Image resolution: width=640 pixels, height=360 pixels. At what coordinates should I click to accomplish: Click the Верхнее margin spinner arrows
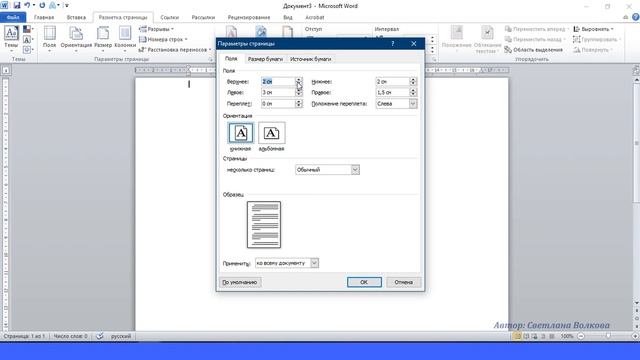[299, 82]
